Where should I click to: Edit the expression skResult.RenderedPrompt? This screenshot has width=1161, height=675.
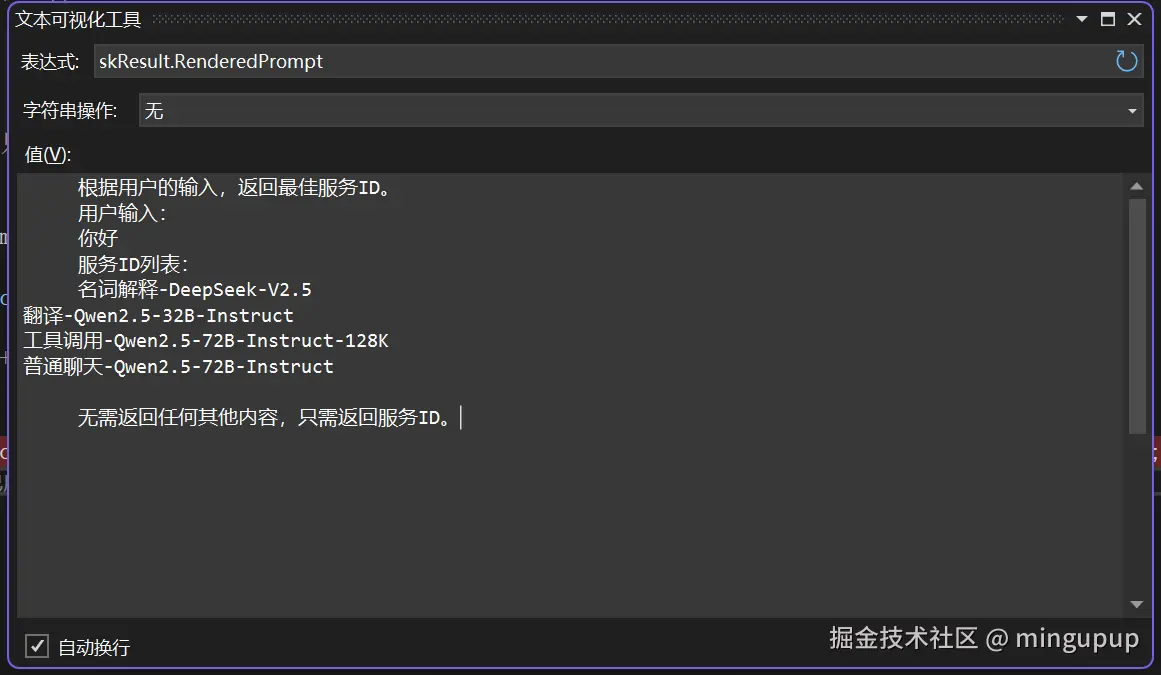click(208, 61)
